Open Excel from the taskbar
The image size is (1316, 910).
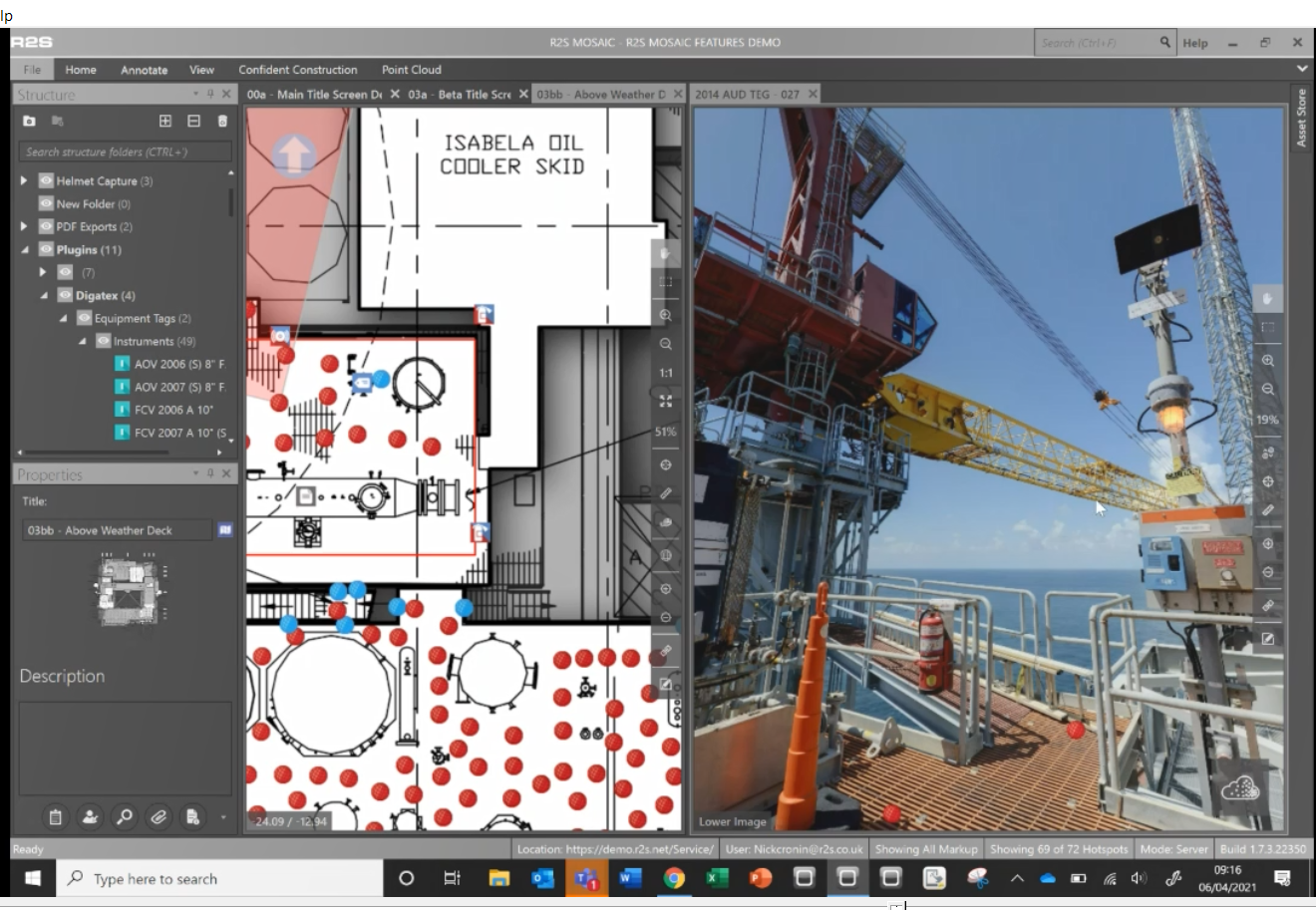pos(716,878)
